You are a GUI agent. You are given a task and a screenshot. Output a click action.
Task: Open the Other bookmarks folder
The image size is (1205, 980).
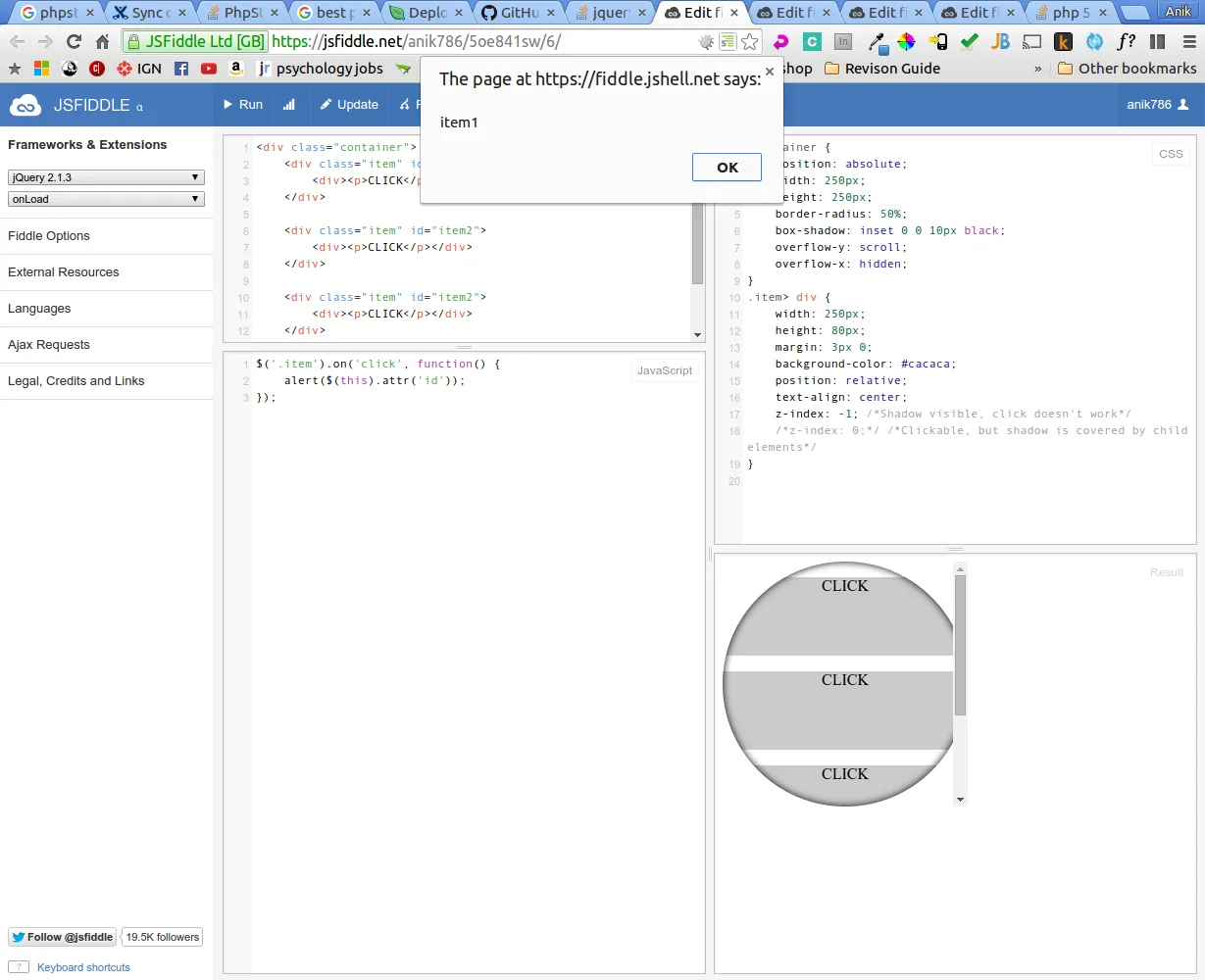(x=1128, y=69)
